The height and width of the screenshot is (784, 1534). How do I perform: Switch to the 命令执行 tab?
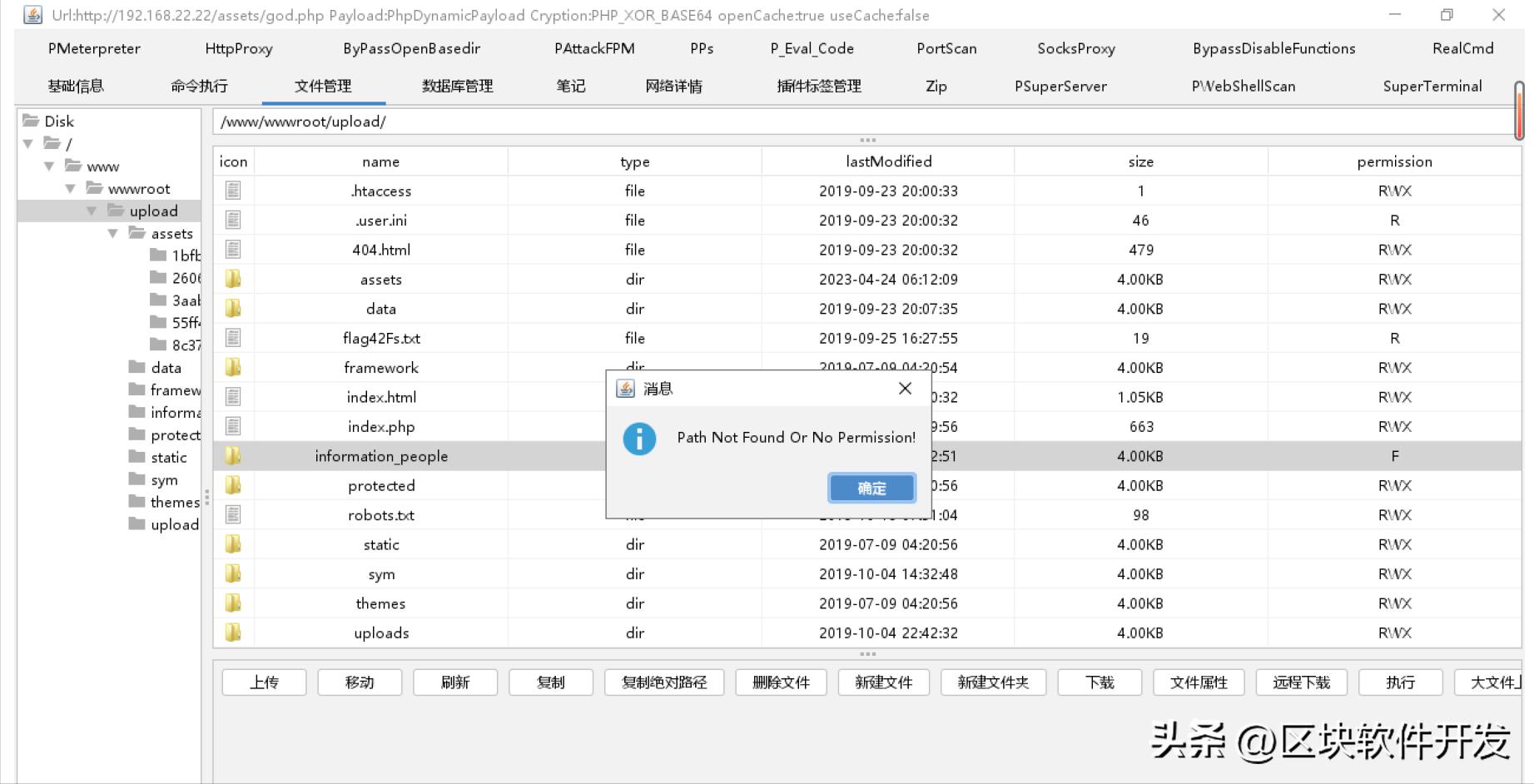199,86
